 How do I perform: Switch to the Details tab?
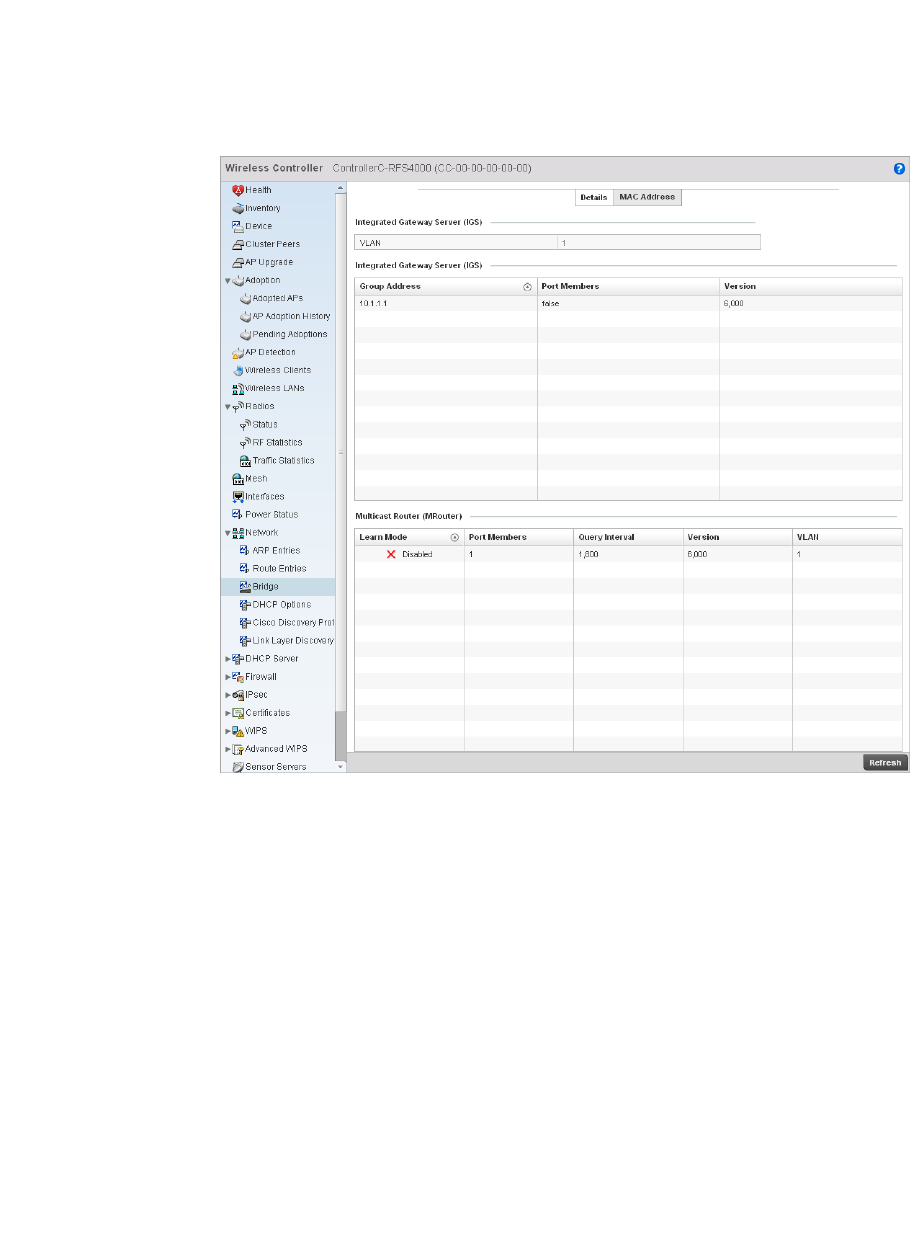(x=594, y=197)
